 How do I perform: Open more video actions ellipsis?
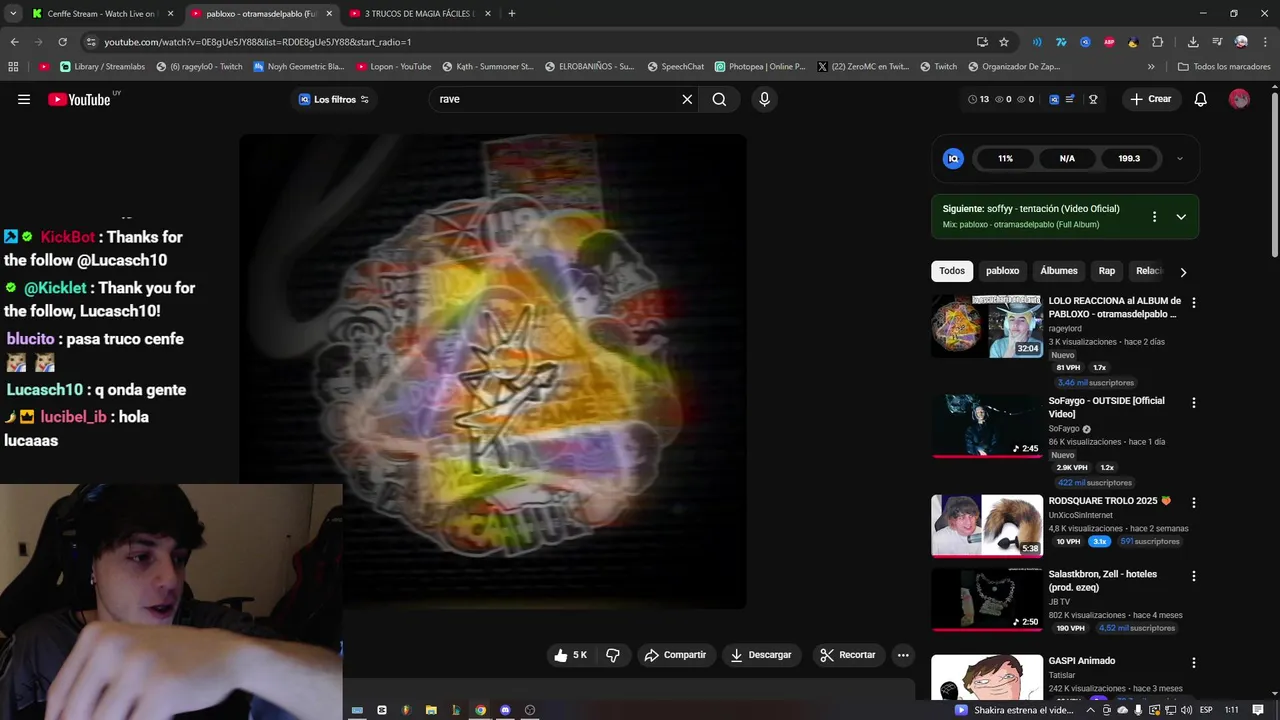[903, 655]
